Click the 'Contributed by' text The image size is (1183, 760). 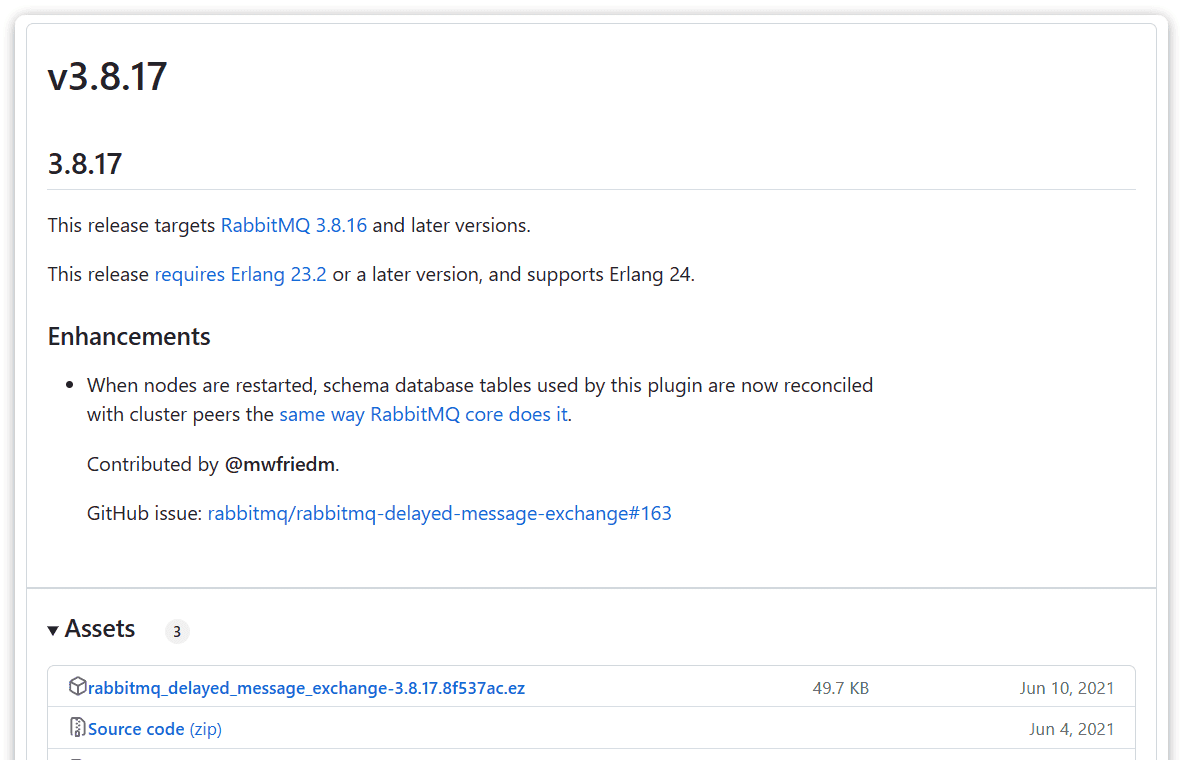[153, 464]
